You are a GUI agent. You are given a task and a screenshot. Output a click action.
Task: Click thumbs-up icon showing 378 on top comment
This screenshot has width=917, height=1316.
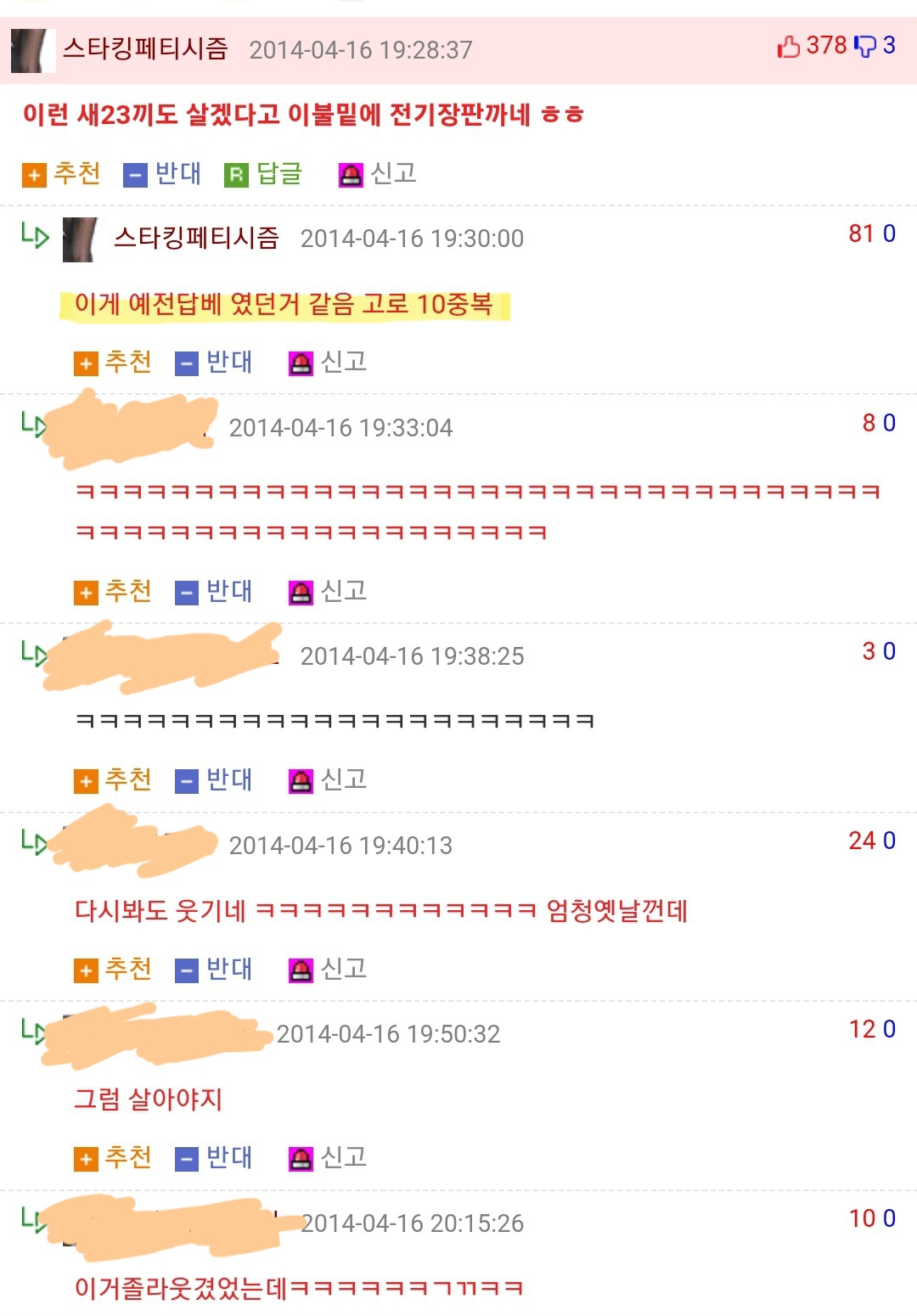coord(789,46)
